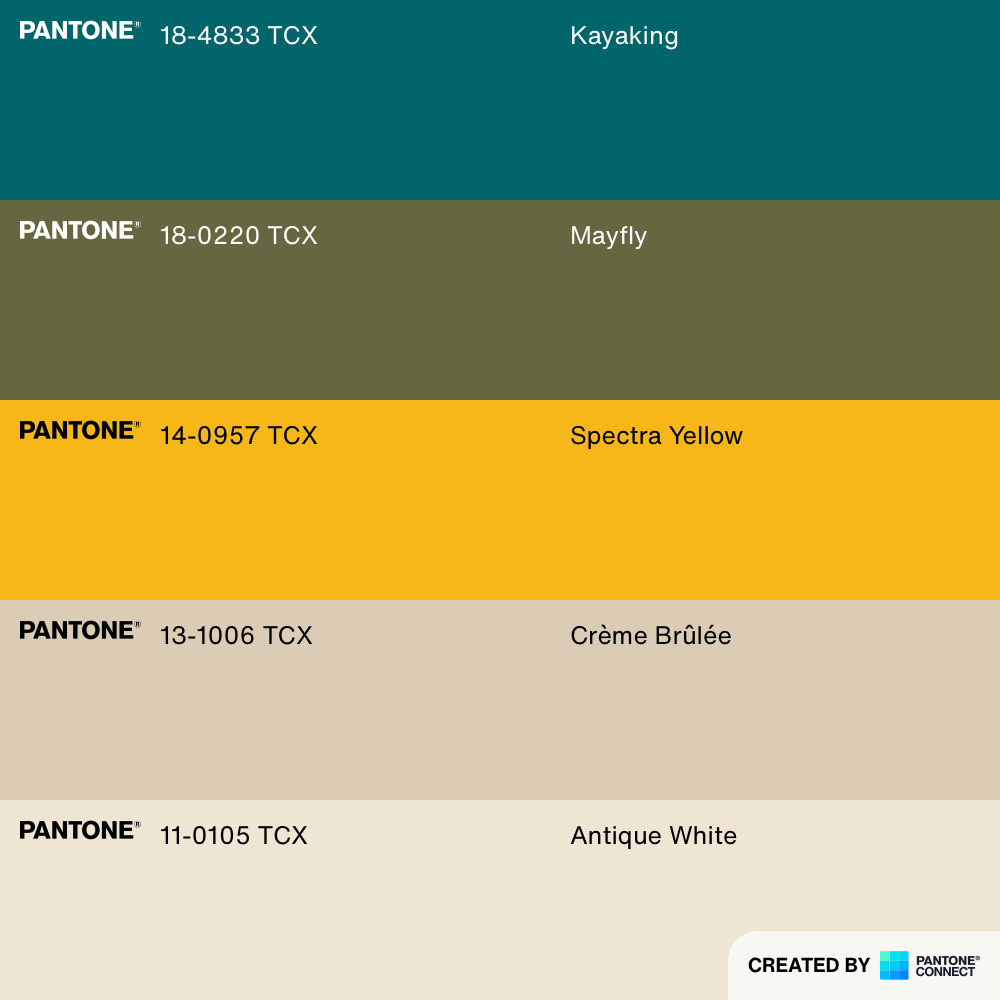1000x1000 pixels.
Task: Click the PANTONE logo in the Antique White row
Action: point(80,830)
